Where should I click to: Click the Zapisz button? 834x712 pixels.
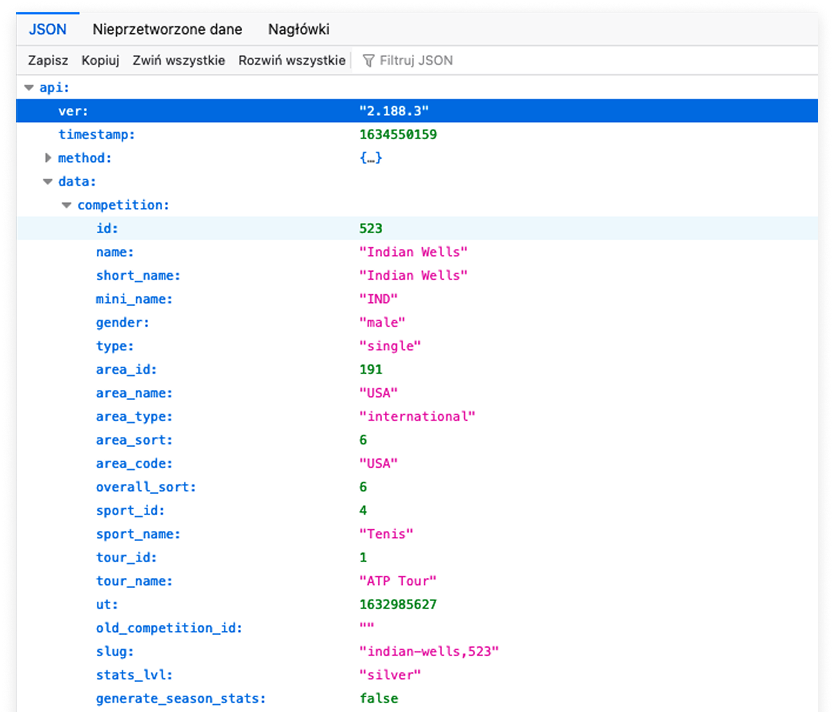click(48, 61)
